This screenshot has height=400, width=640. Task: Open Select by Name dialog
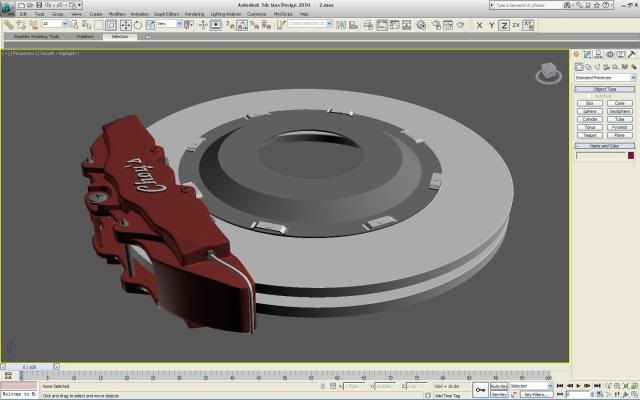(x=86, y=25)
